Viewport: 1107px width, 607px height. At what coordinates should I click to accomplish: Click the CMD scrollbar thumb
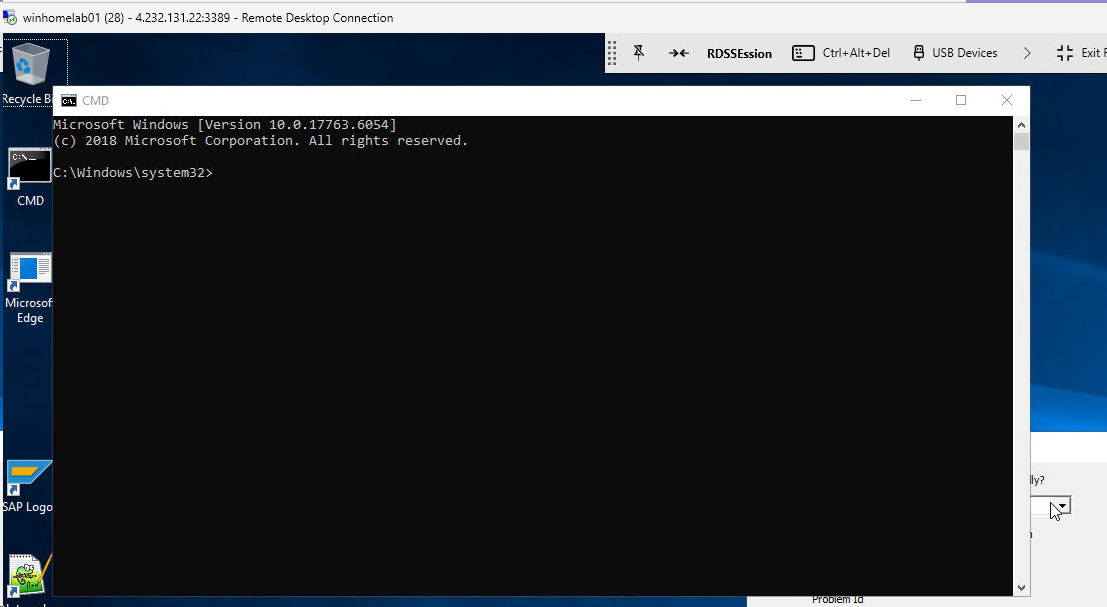[x=1021, y=141]
